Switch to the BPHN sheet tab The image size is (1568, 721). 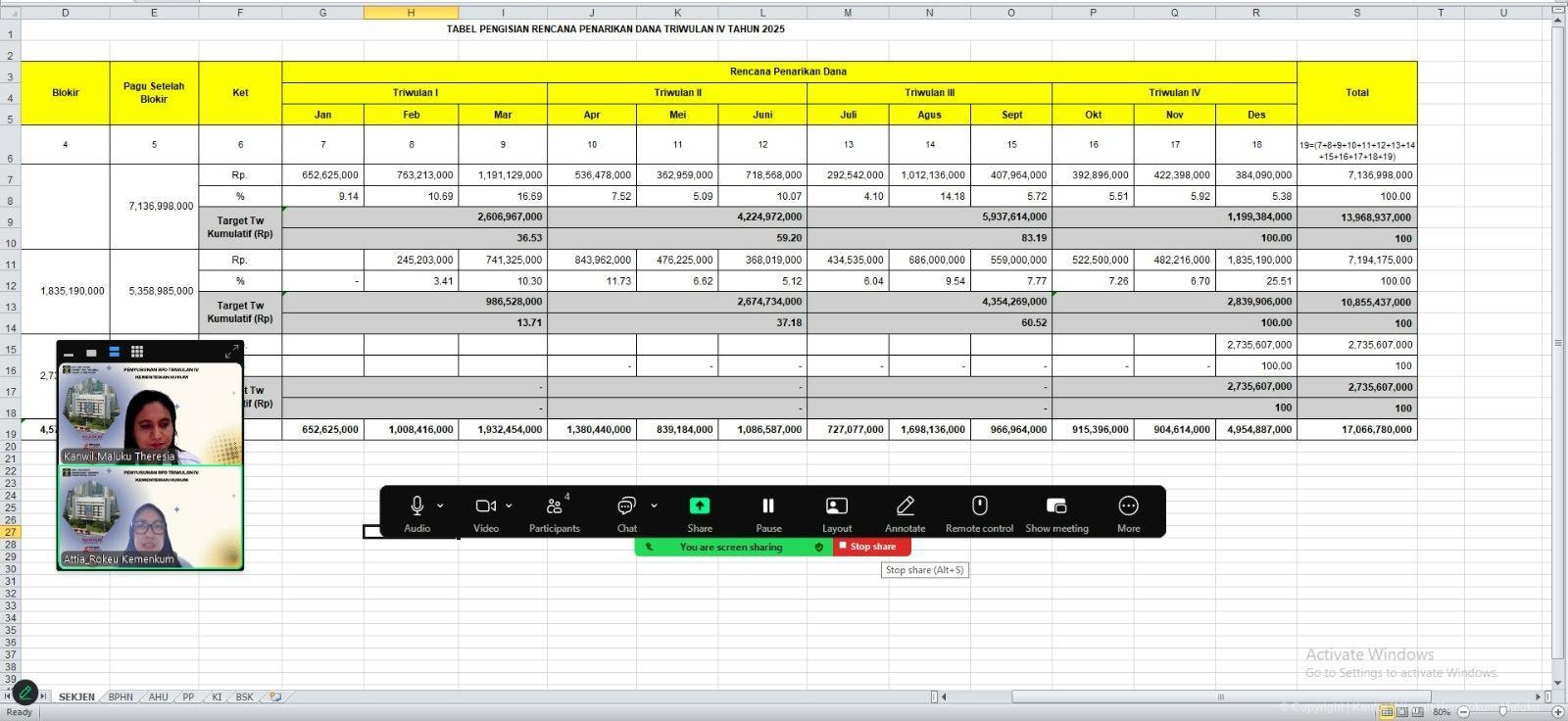121,697
